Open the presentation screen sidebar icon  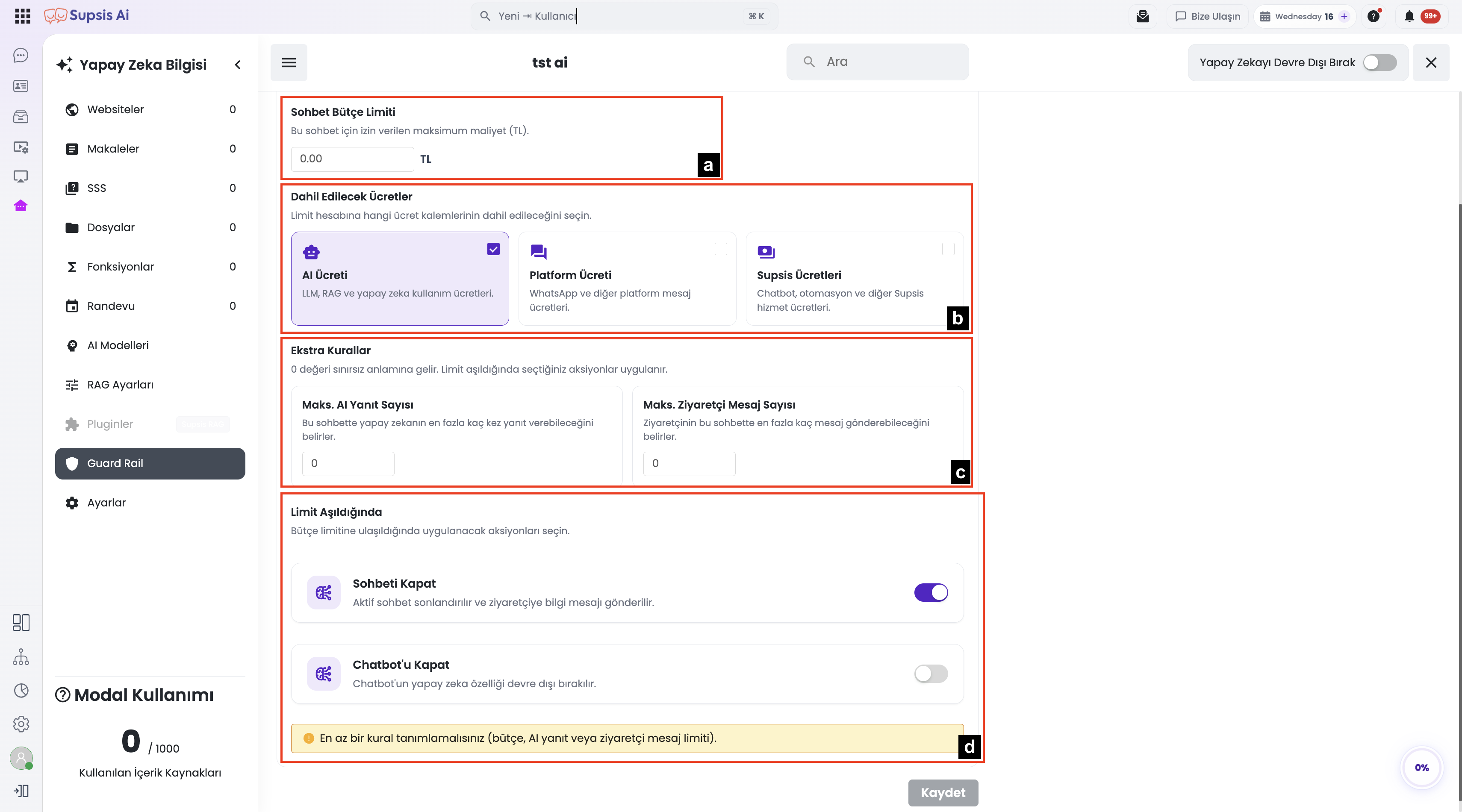21,177
